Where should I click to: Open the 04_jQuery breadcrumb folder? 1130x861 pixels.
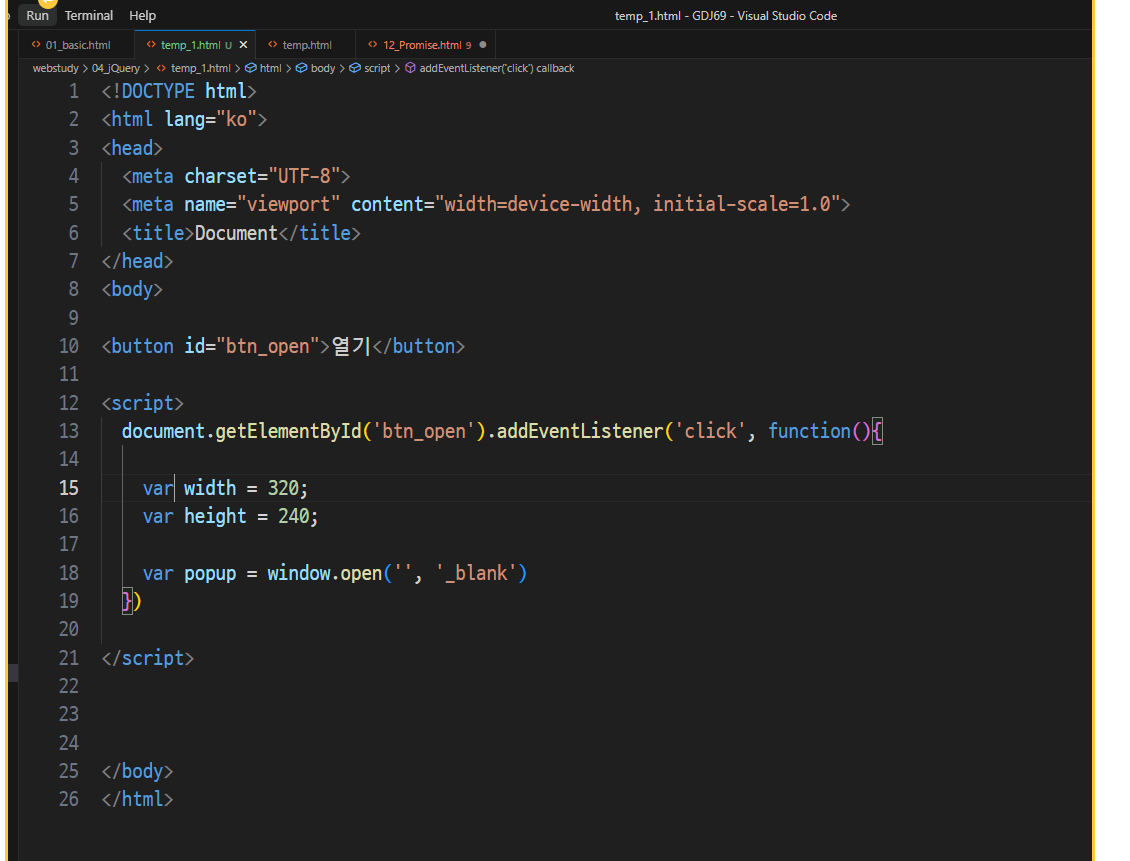point(116,68)
